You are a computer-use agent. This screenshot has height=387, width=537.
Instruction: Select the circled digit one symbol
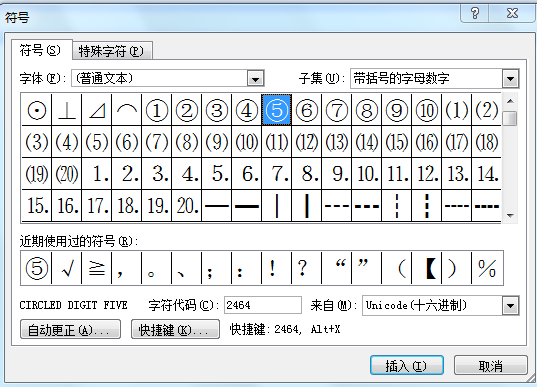pos(157,110)
